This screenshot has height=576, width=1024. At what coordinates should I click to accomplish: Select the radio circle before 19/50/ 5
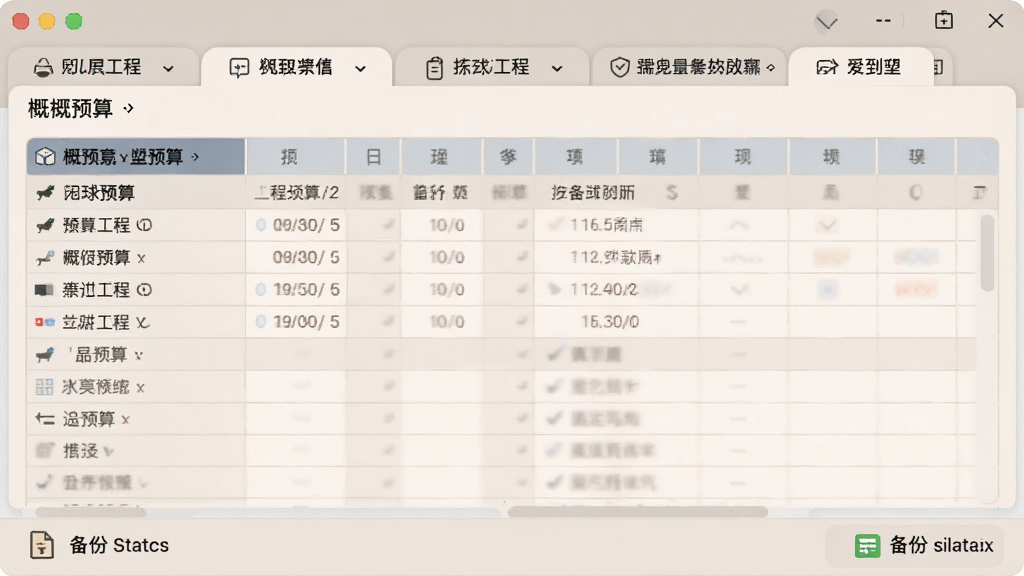pos(261,289)
